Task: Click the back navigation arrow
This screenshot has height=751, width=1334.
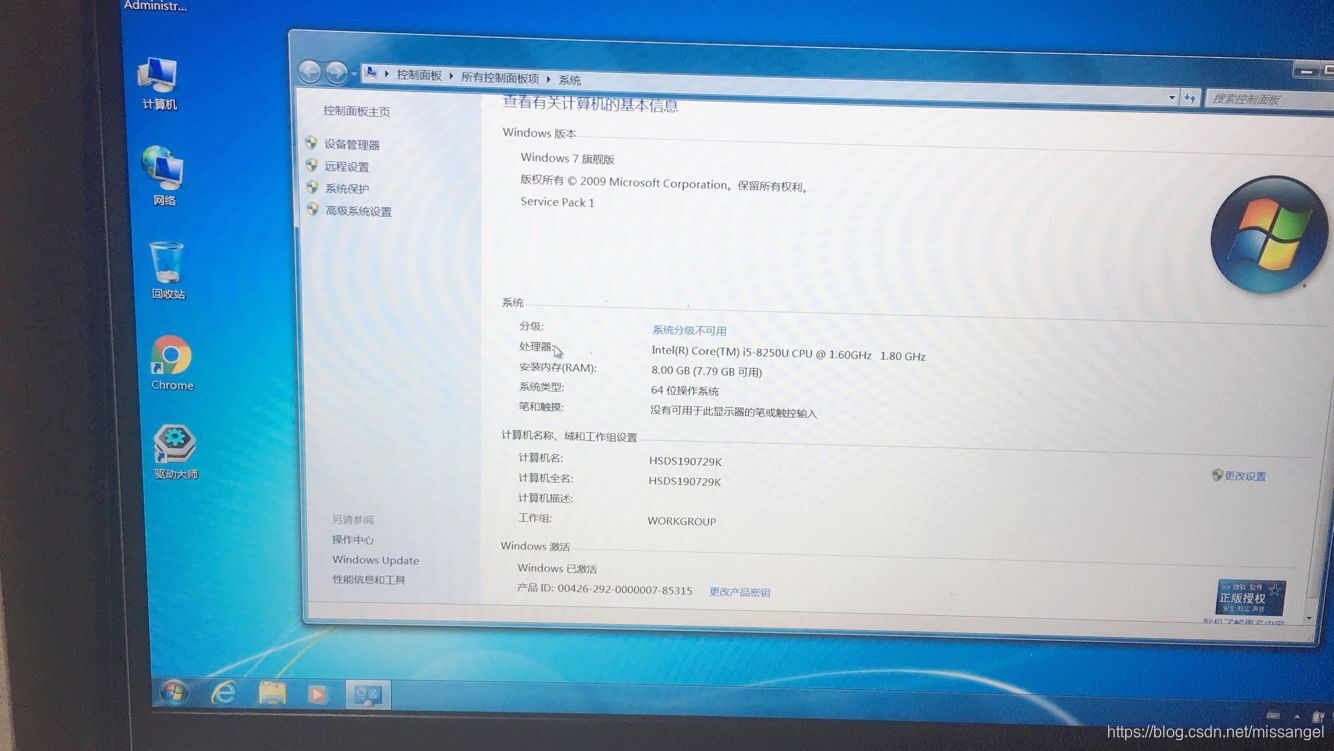Action: [x=310, y=71]
